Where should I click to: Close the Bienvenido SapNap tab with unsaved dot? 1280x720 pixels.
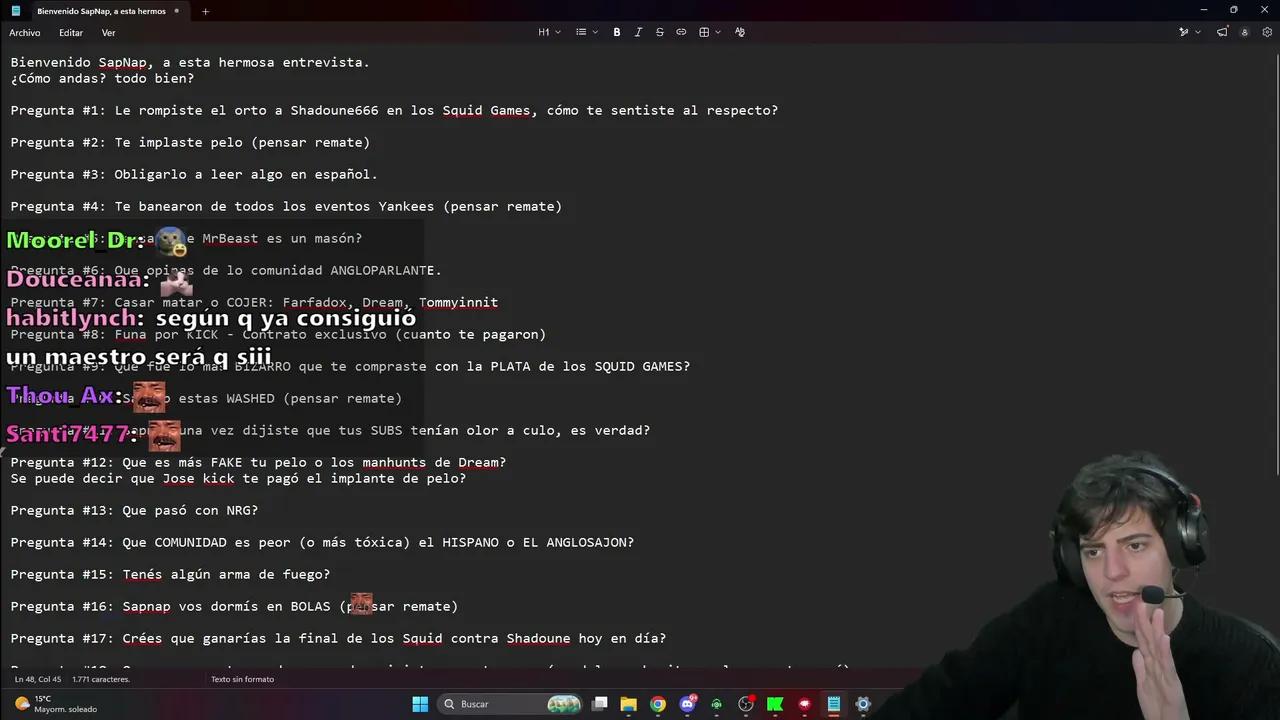coord(177,11)
